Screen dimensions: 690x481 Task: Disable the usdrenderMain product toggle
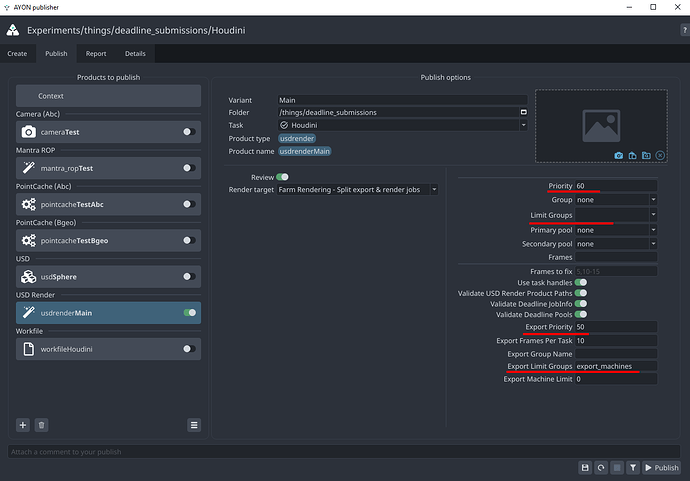point(190,312)
